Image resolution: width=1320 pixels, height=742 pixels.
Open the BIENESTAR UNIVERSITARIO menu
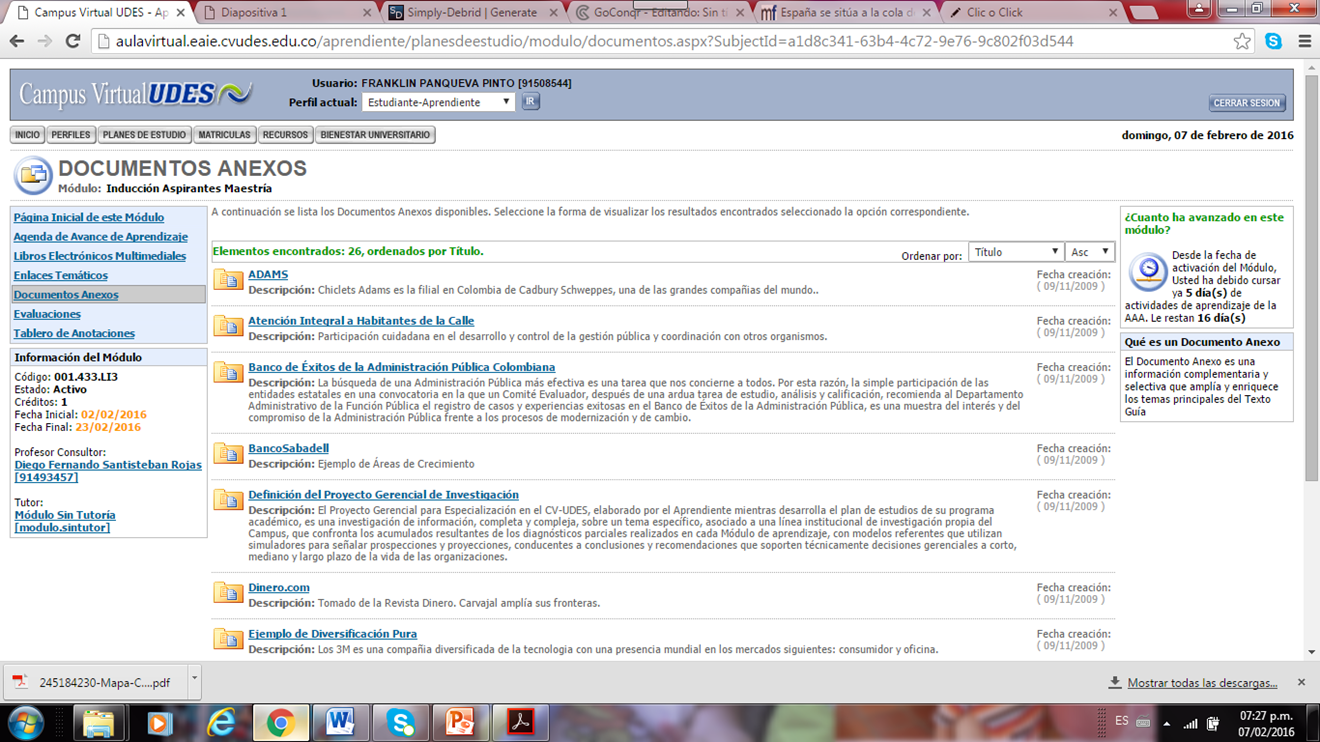[375, 135]
